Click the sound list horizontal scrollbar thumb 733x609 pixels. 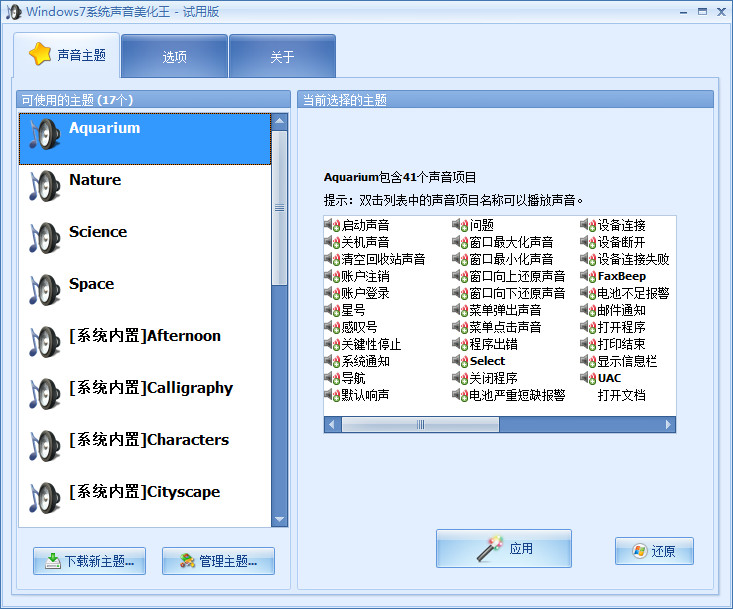point(420,424)
